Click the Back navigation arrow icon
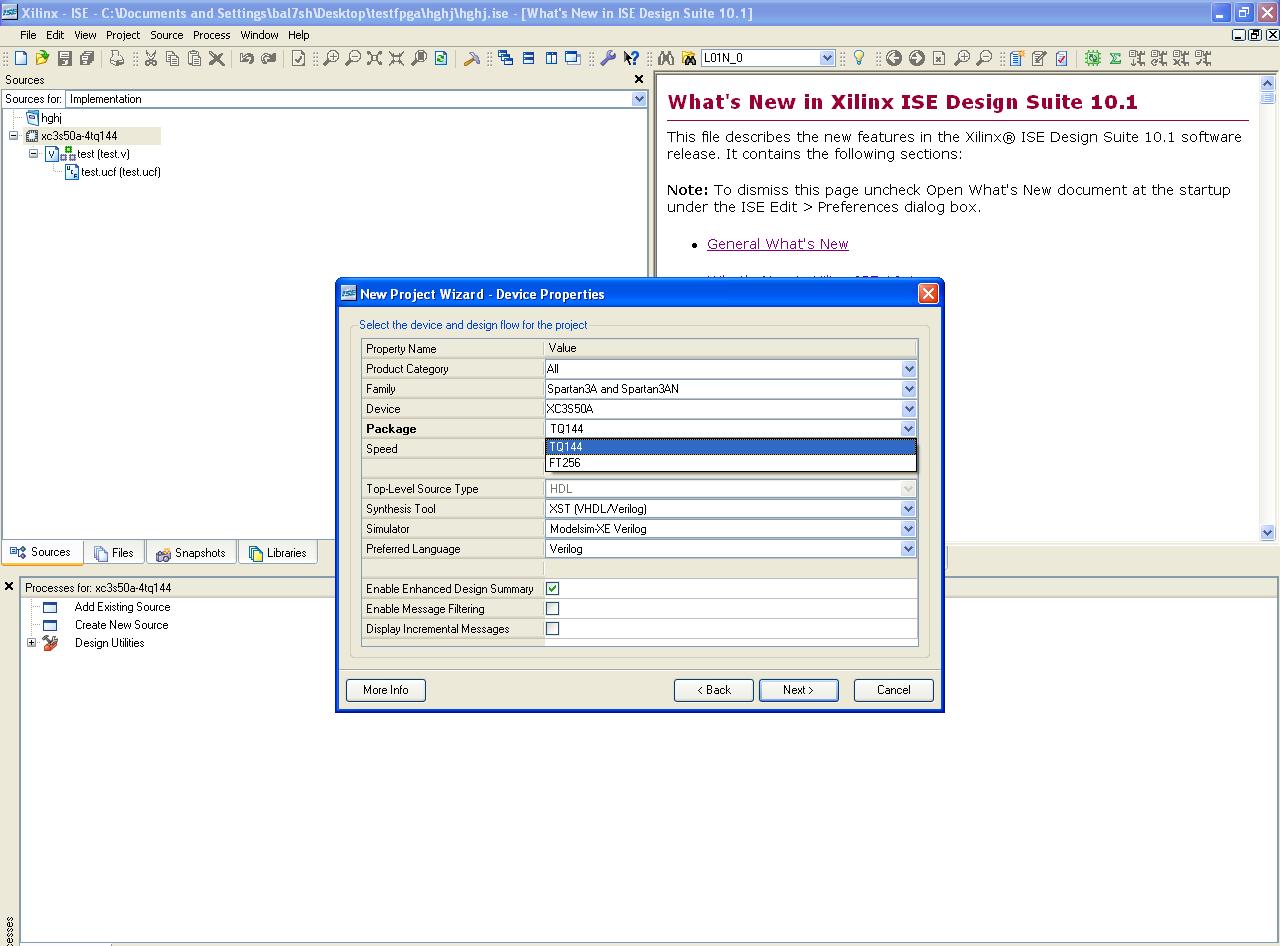The width and height of the screenshot is (1282, 946). pos(893,58)
